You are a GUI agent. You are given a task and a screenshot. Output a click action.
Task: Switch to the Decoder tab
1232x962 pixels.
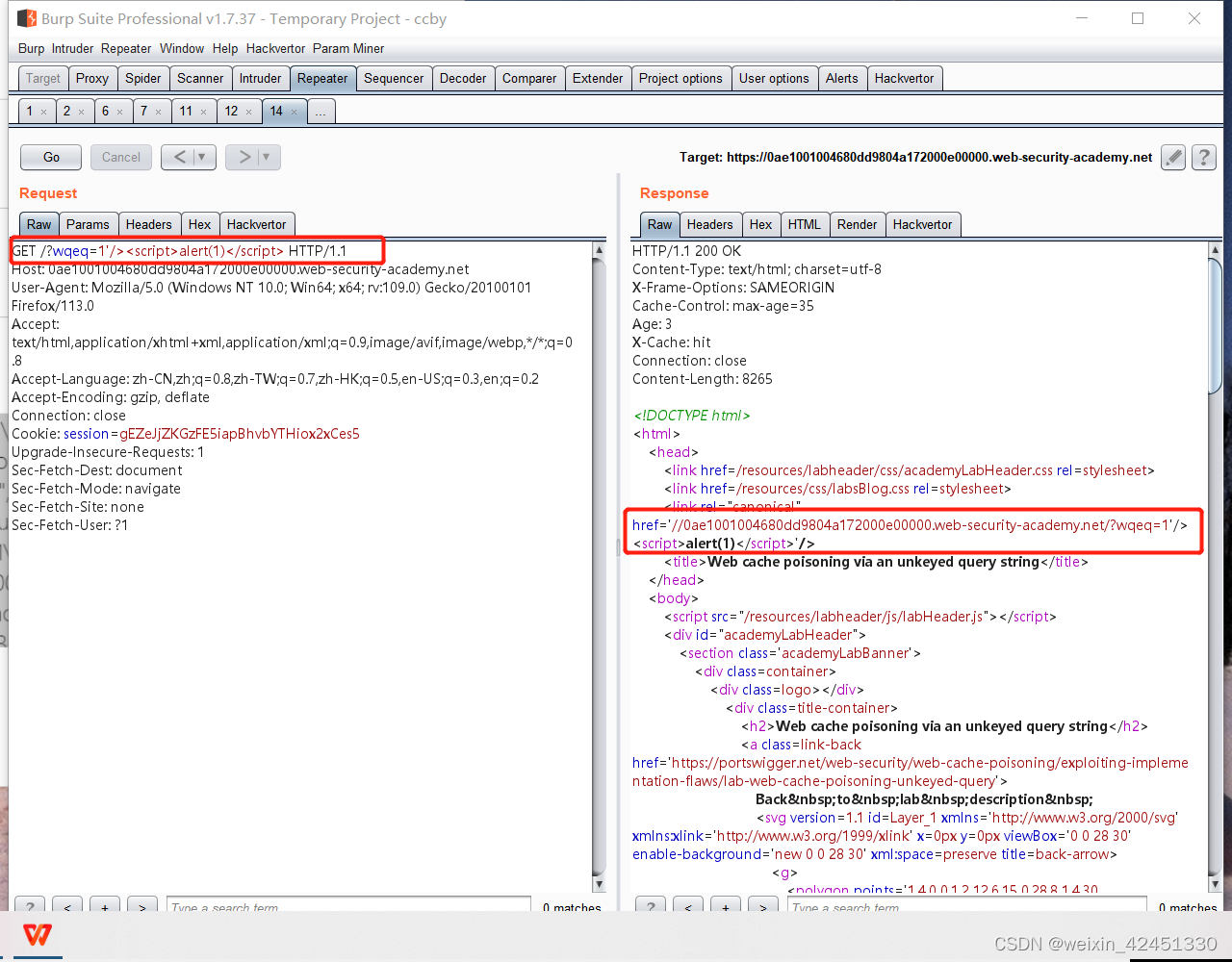coord(463,79)
